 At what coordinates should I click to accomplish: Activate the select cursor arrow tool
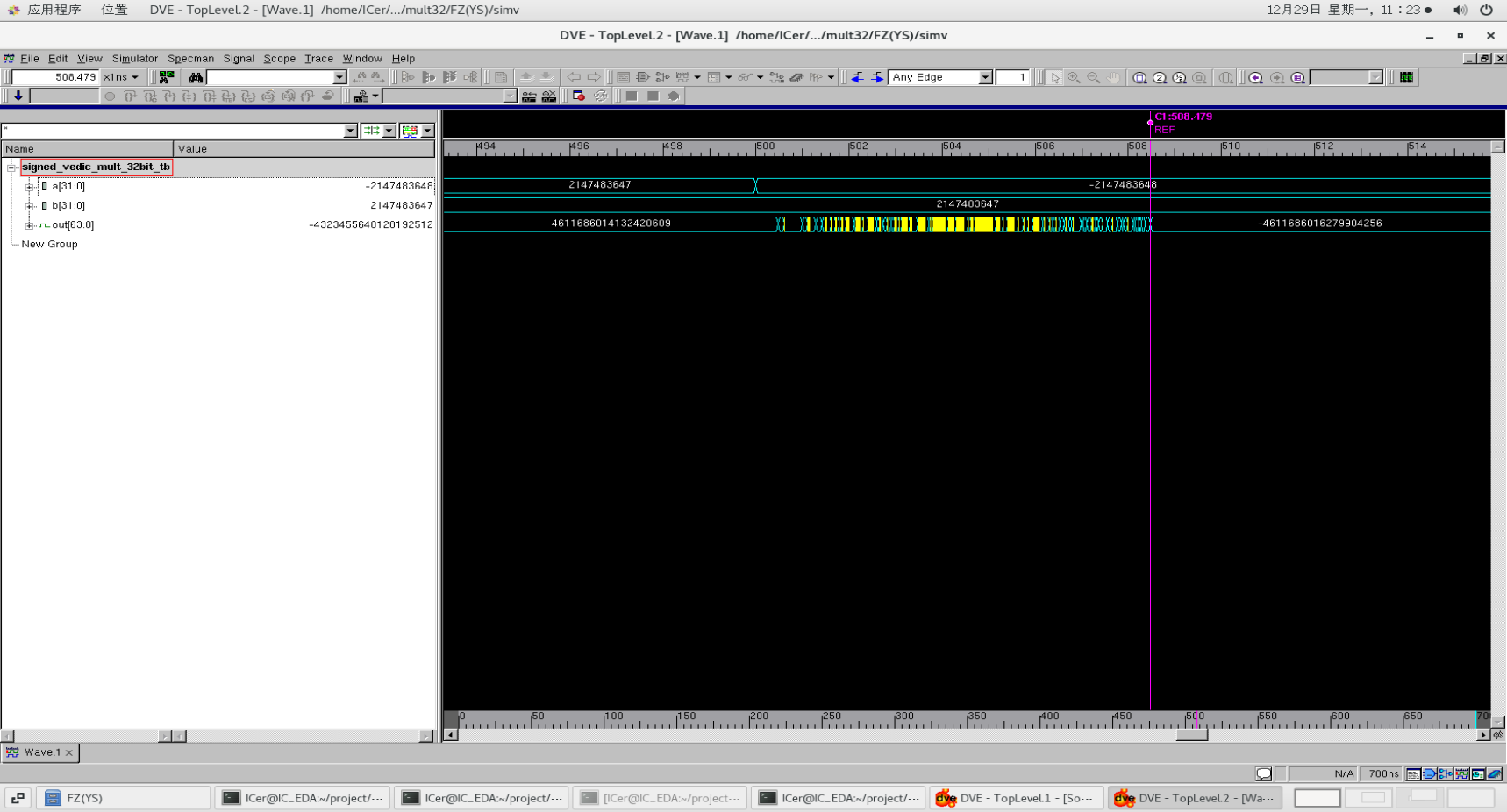[1055, 77]
